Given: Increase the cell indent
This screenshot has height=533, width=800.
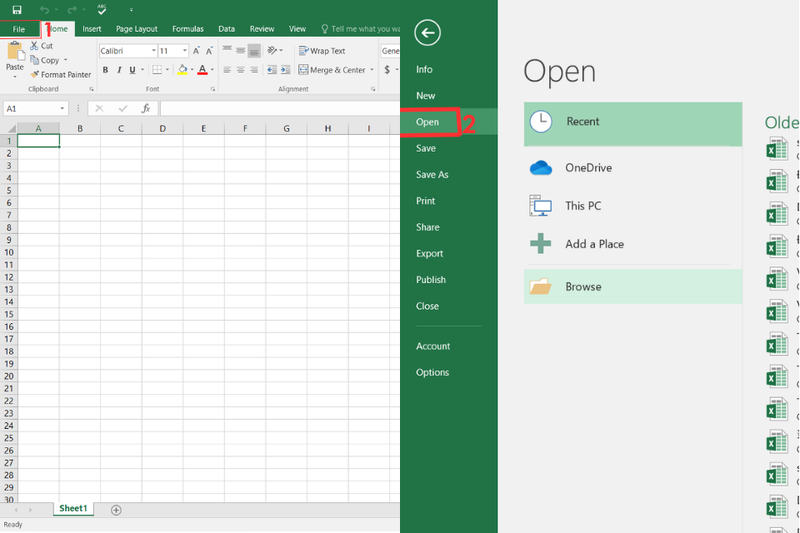Looking at the screenshot, I should coord(286,70).
